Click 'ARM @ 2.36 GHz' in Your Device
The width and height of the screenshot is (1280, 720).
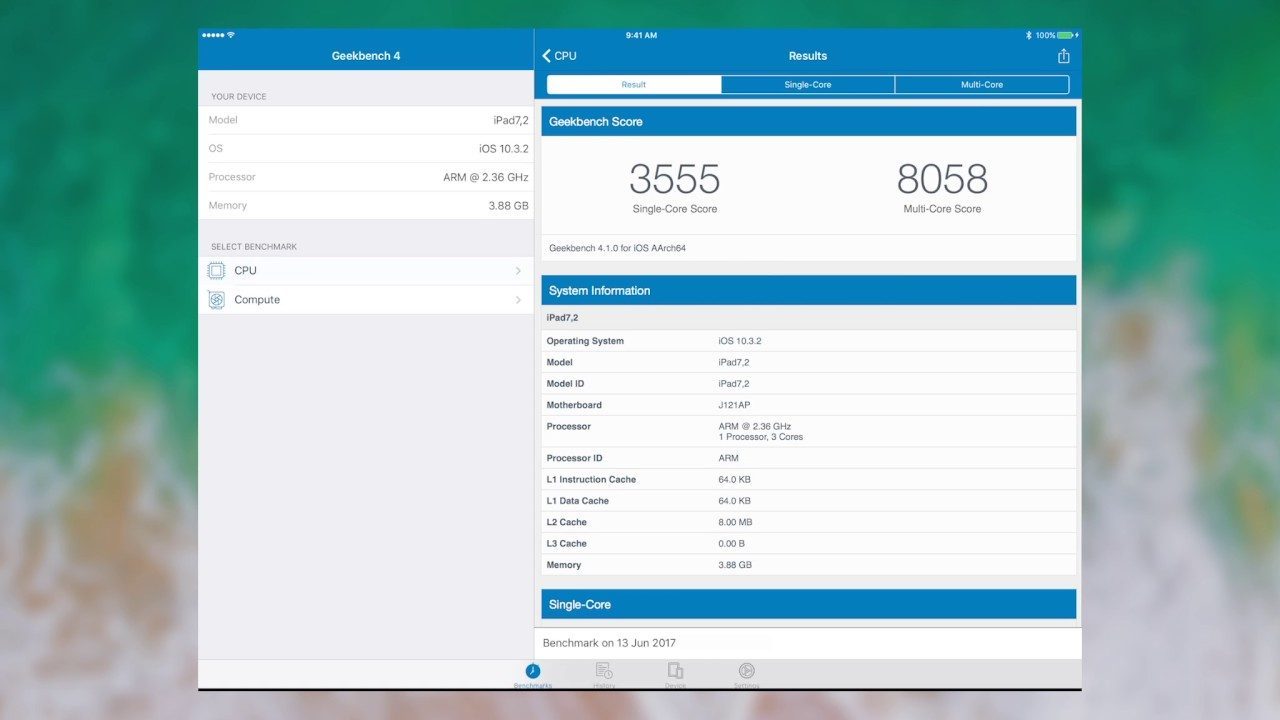[x=486, y=177]
